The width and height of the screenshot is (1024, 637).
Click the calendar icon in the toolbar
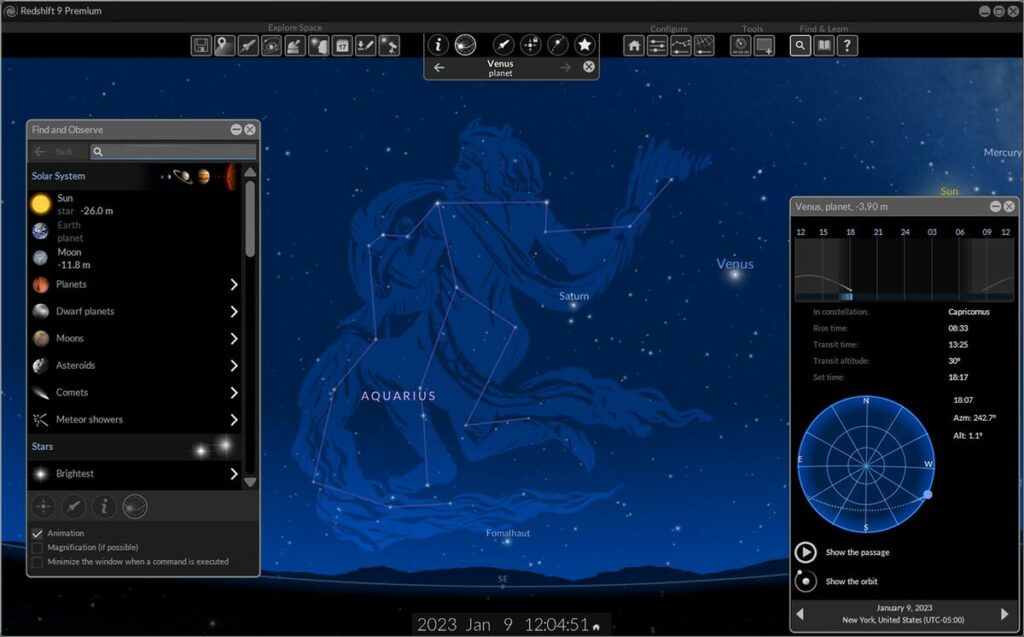(x=341, y=45)
